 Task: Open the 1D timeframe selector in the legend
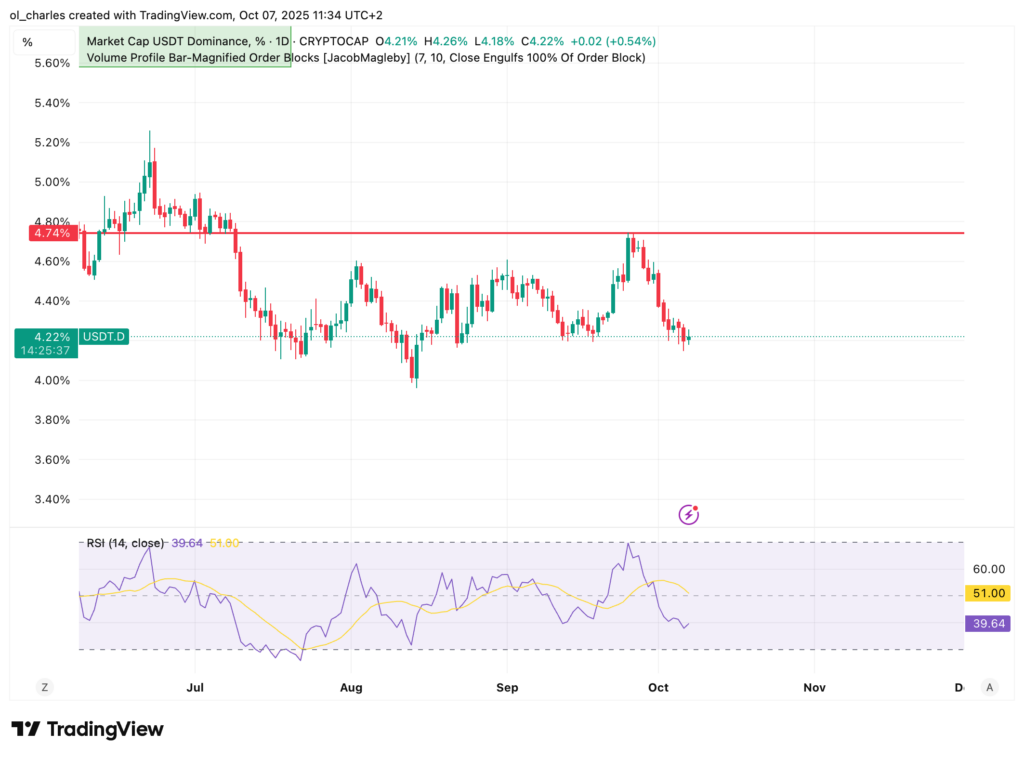[x=283, y=42]
